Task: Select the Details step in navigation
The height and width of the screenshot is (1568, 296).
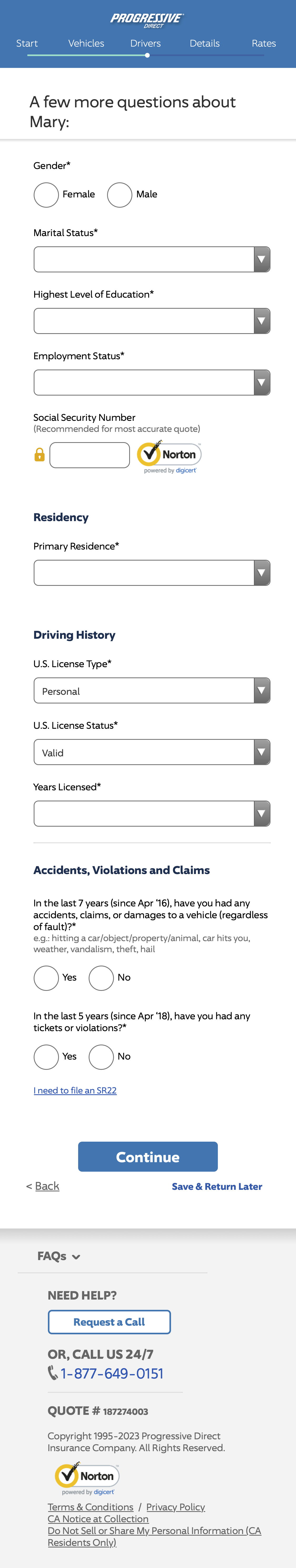Action: pyautogui.click(x=205, y=43)
